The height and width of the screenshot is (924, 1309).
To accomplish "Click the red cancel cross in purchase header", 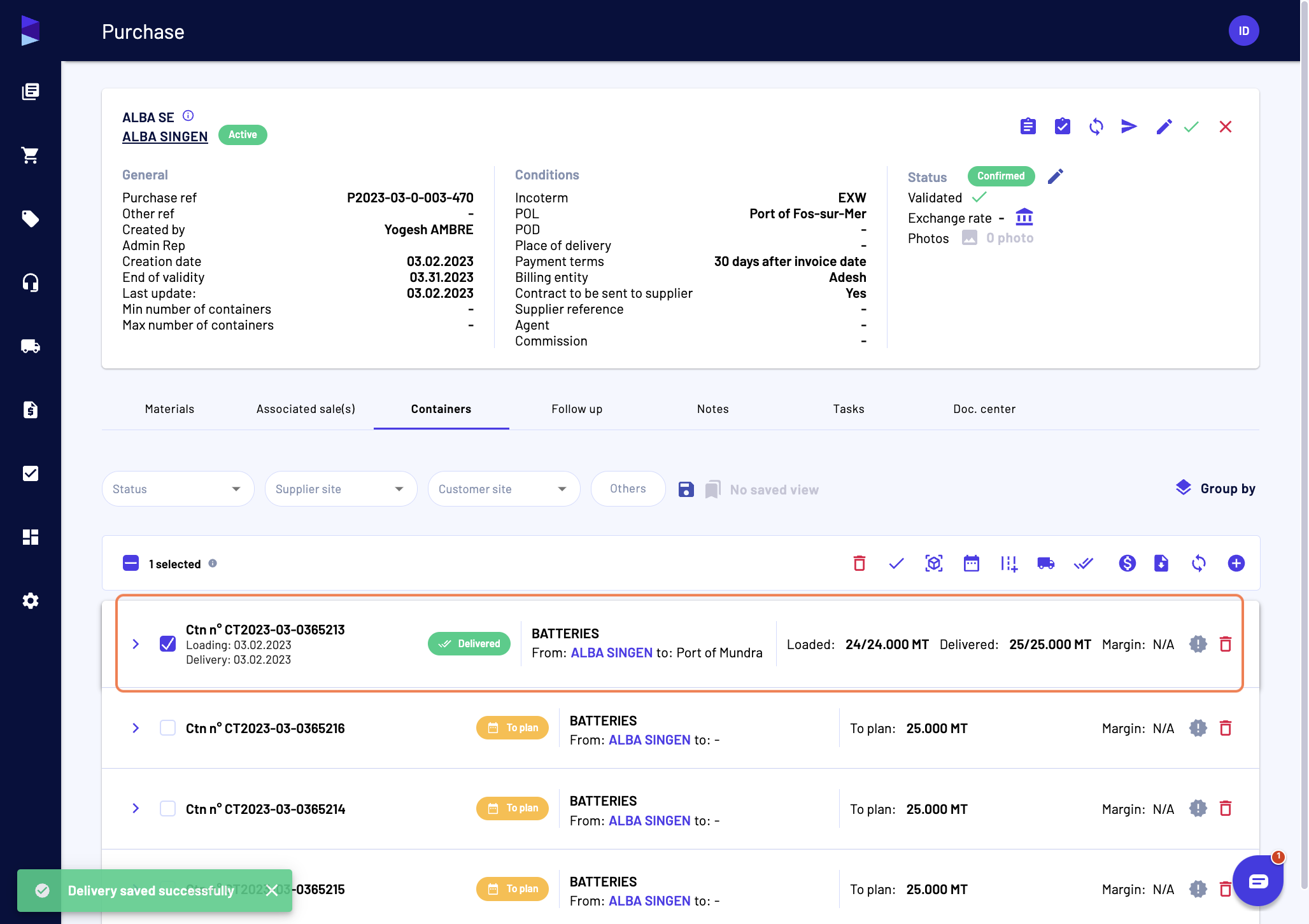I will click(1225, 127).
